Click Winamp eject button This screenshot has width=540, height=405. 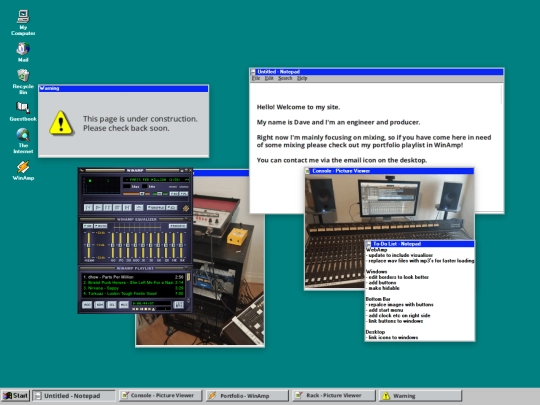pyautogui.click(x=139, y=208)
